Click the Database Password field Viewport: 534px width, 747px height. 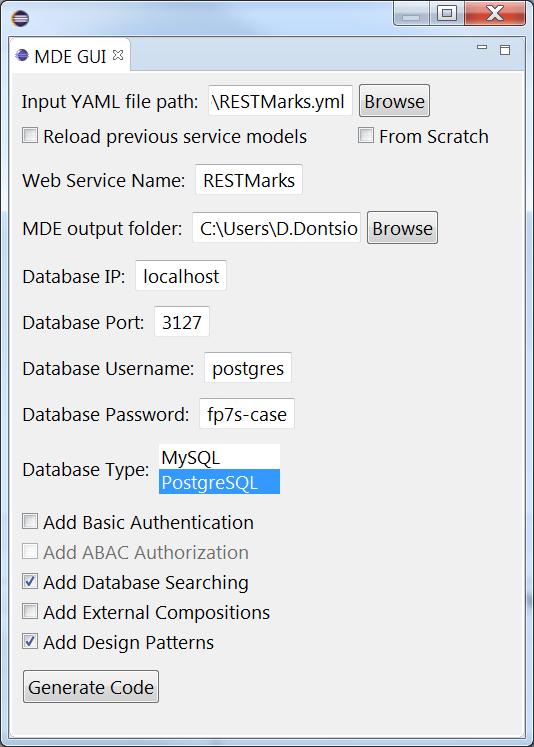click(x=247, y=414)
